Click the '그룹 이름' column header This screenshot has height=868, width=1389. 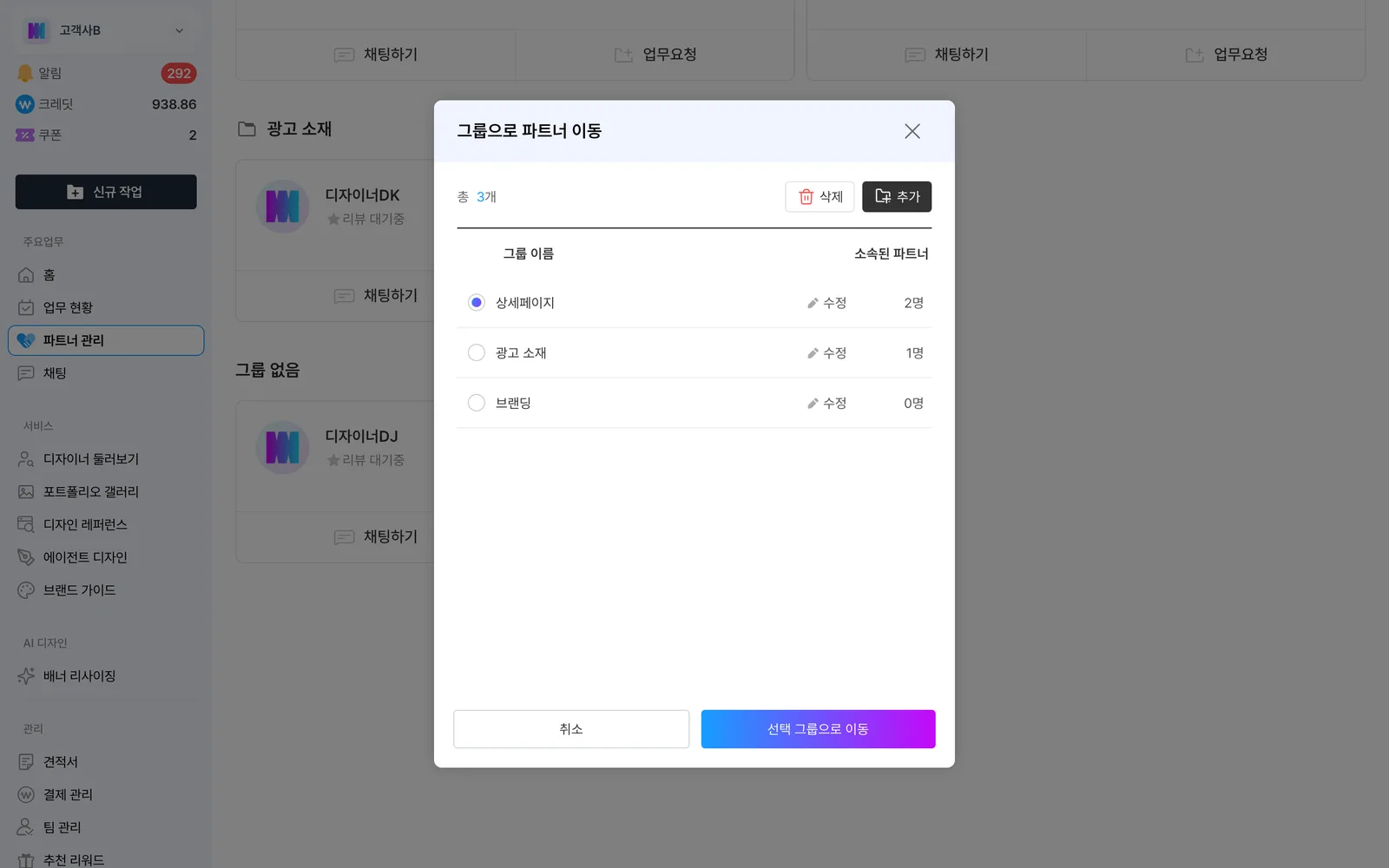(x=529, y=253)
